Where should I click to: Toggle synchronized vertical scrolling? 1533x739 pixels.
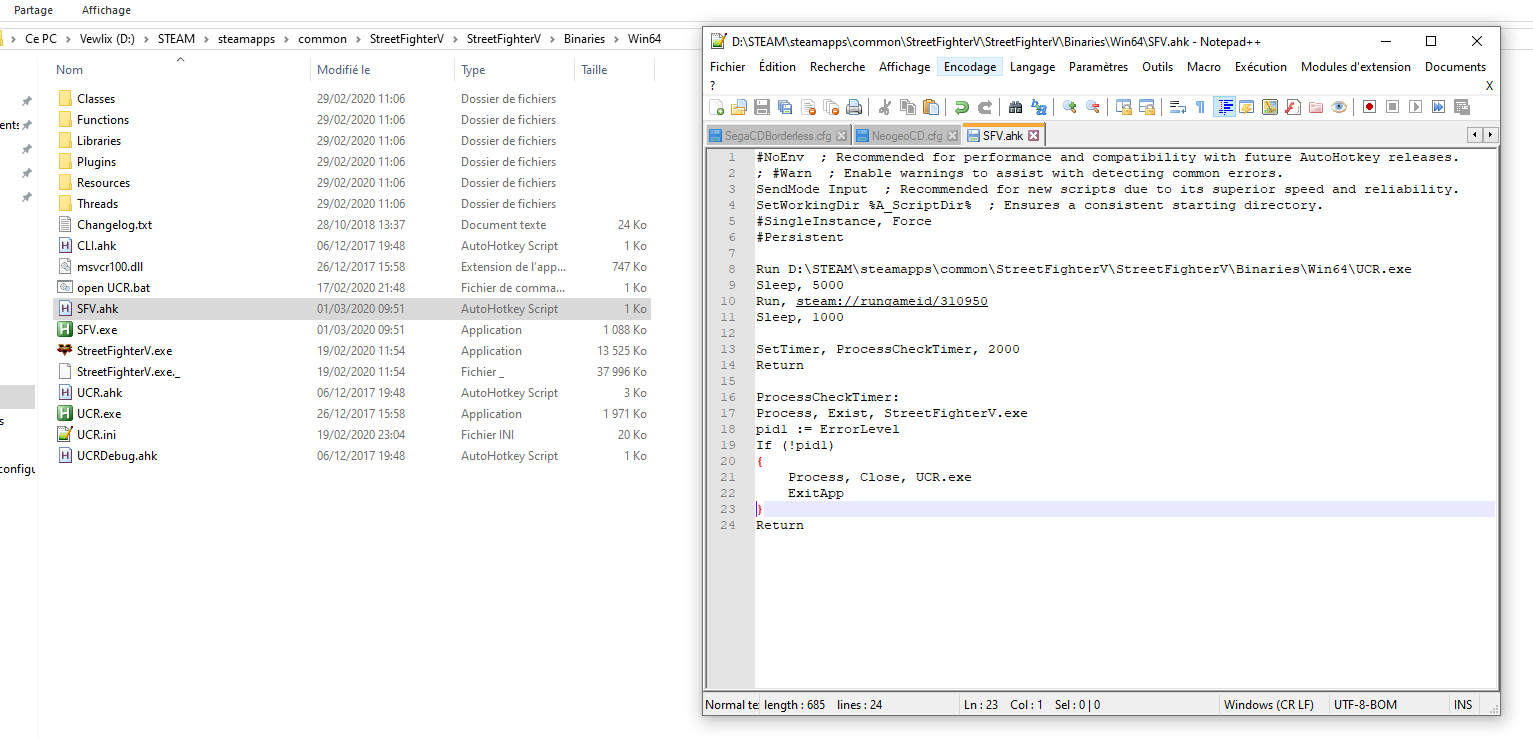1123,107
